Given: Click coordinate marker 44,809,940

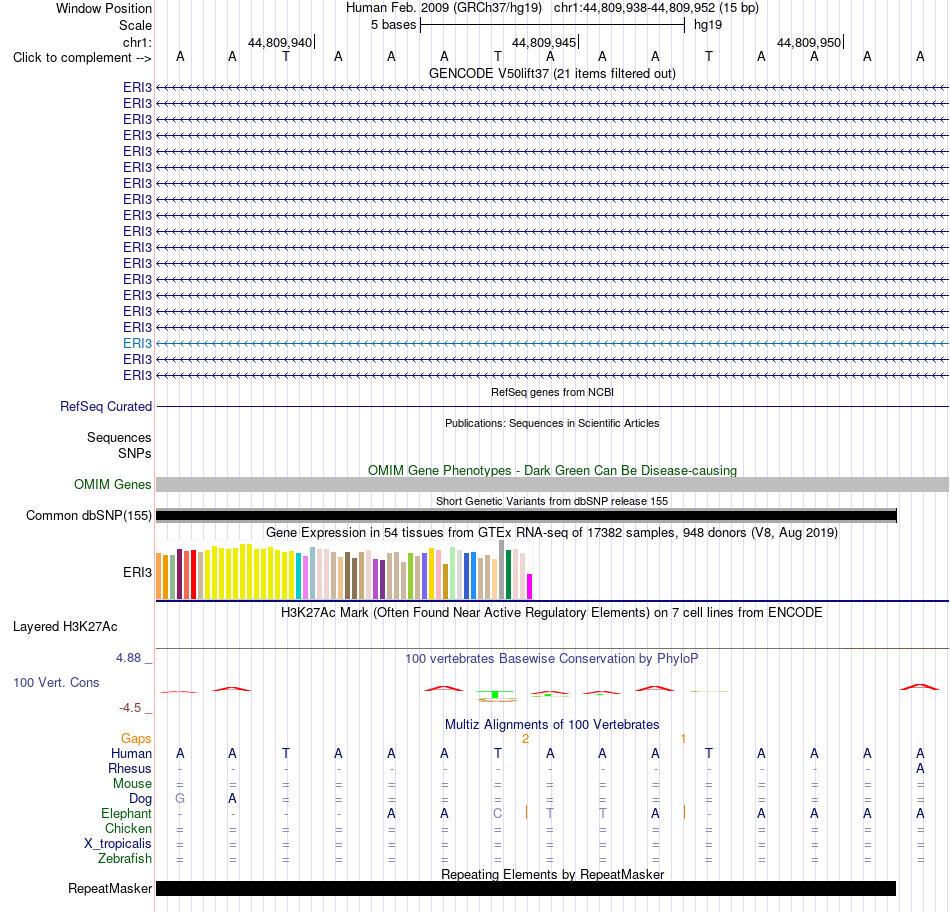Looking at the screenshot, I should click(280, 42).
